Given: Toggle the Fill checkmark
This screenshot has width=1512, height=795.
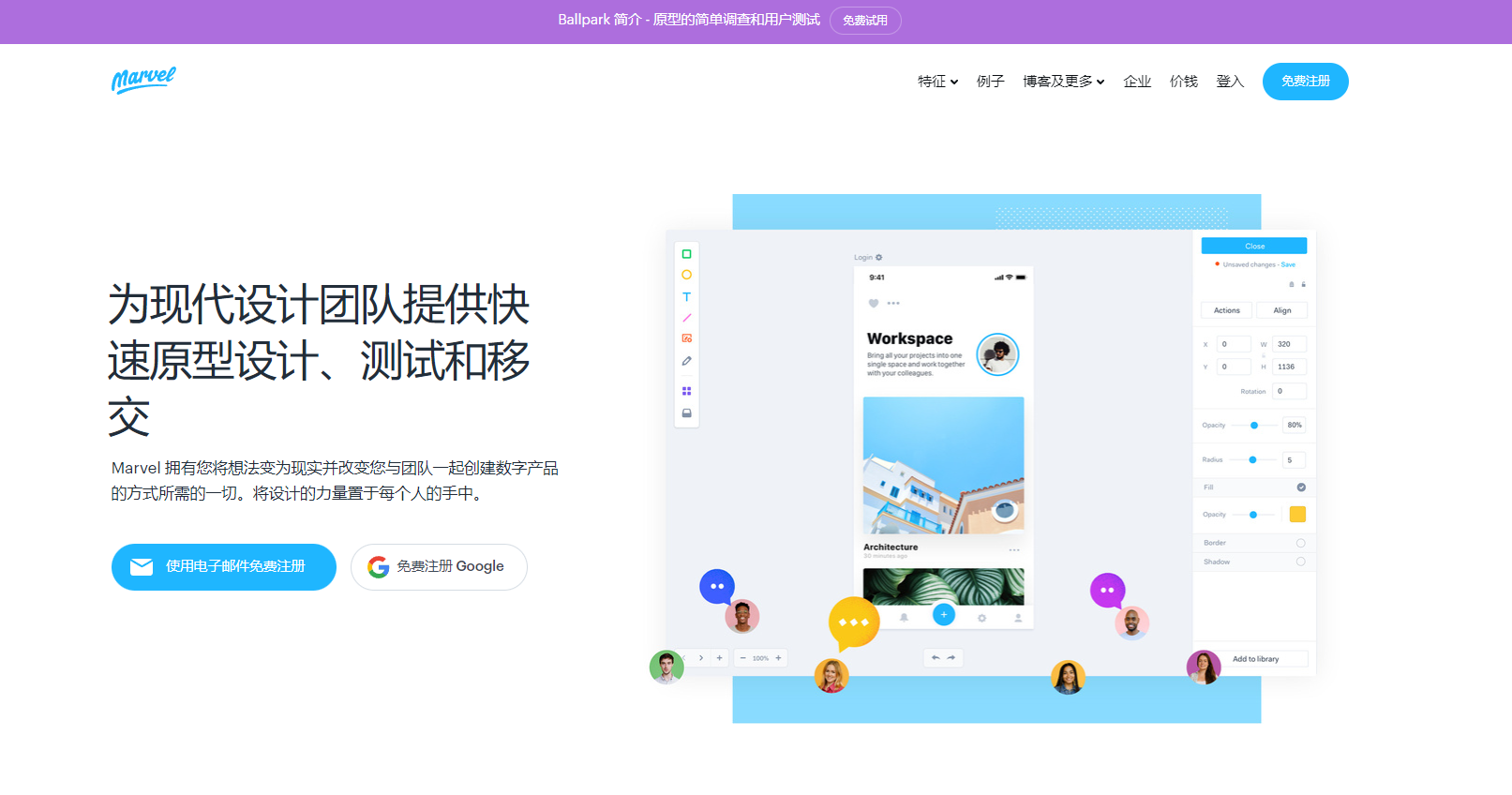Looking at the screenshot, I should 1301,487.
